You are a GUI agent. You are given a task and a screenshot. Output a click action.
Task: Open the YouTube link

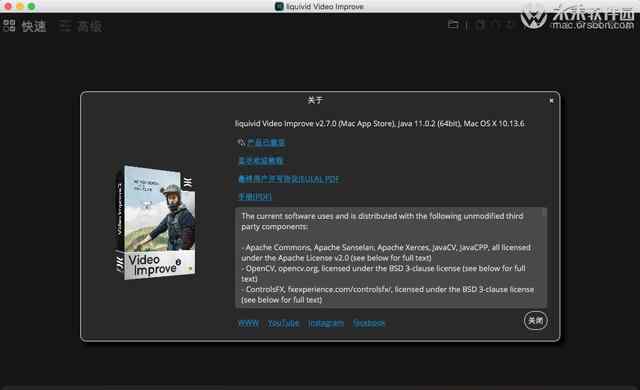(283, 323)
